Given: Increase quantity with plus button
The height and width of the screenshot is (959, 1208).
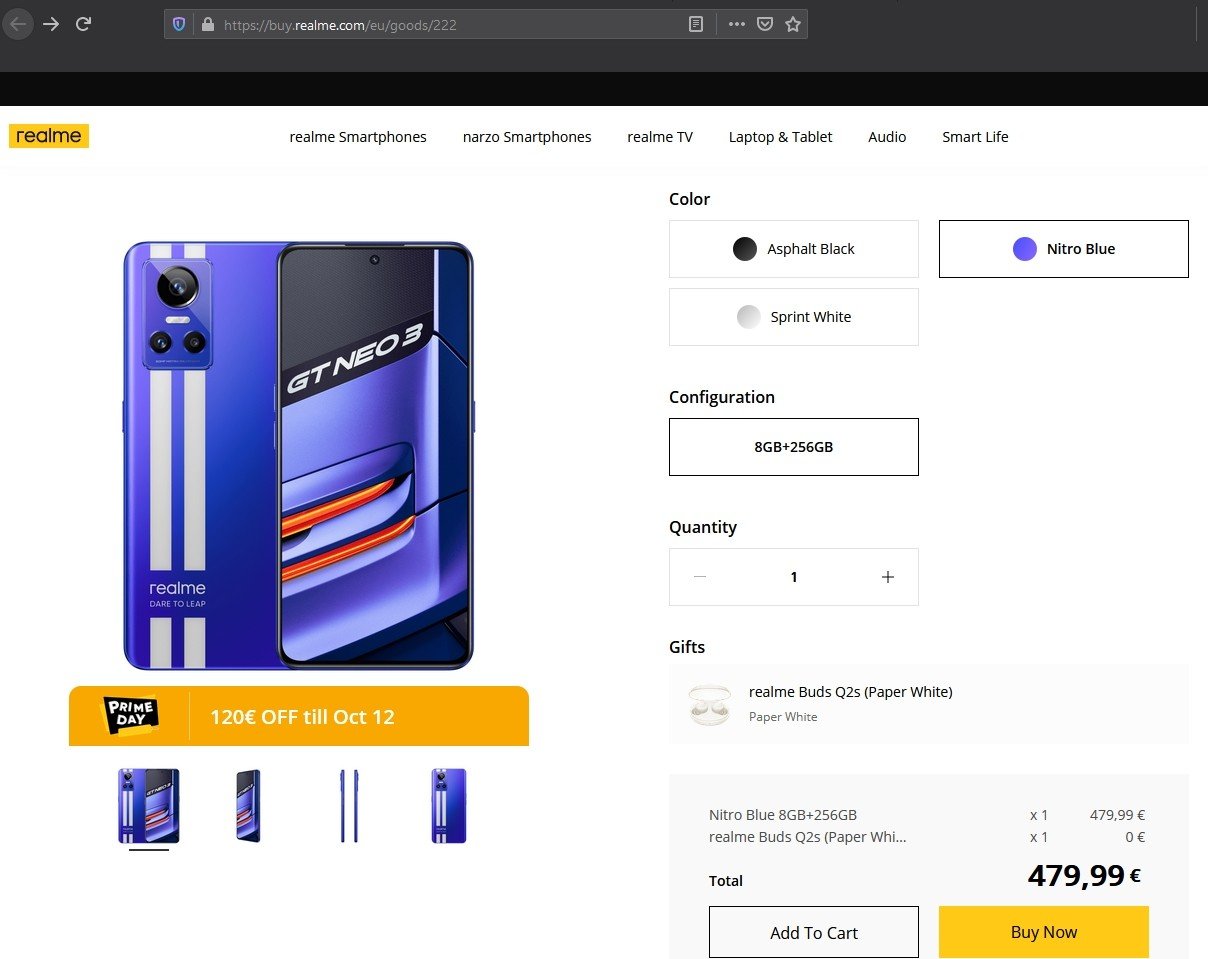Looking at the screenshot, I should 887,577.
